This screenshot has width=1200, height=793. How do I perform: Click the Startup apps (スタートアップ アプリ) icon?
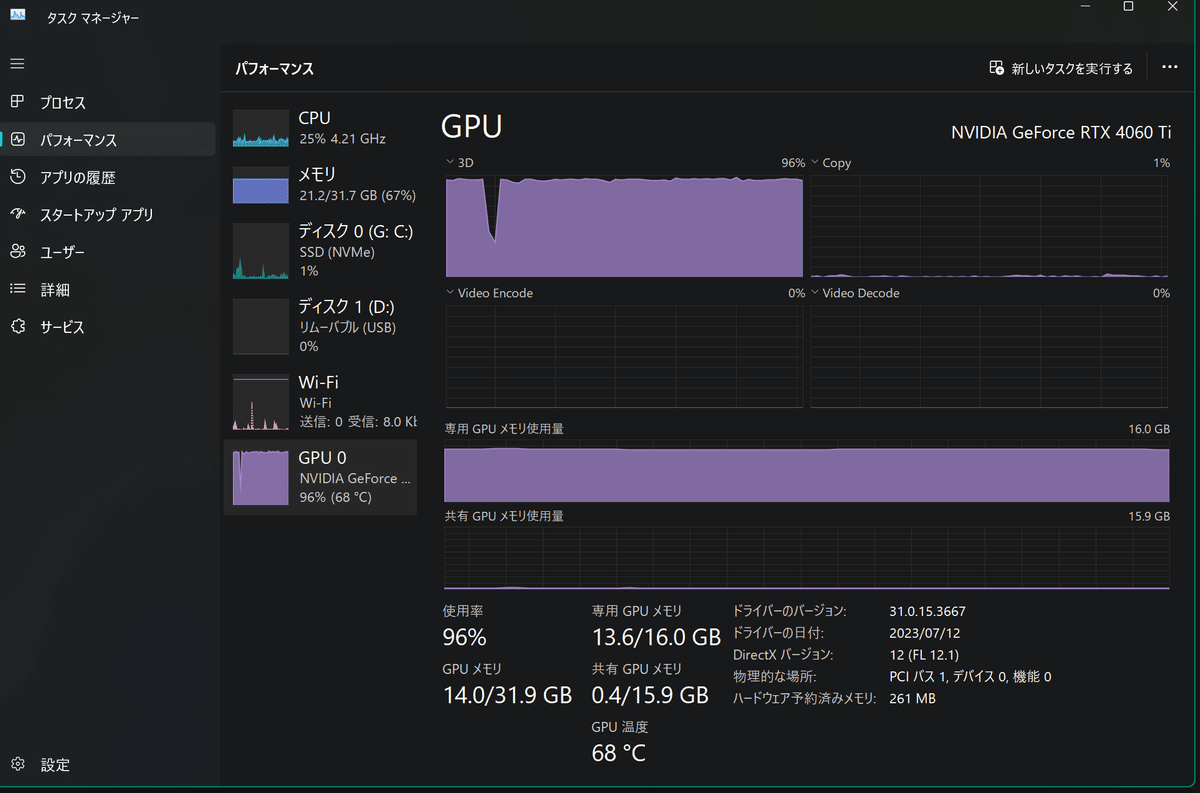17,214
